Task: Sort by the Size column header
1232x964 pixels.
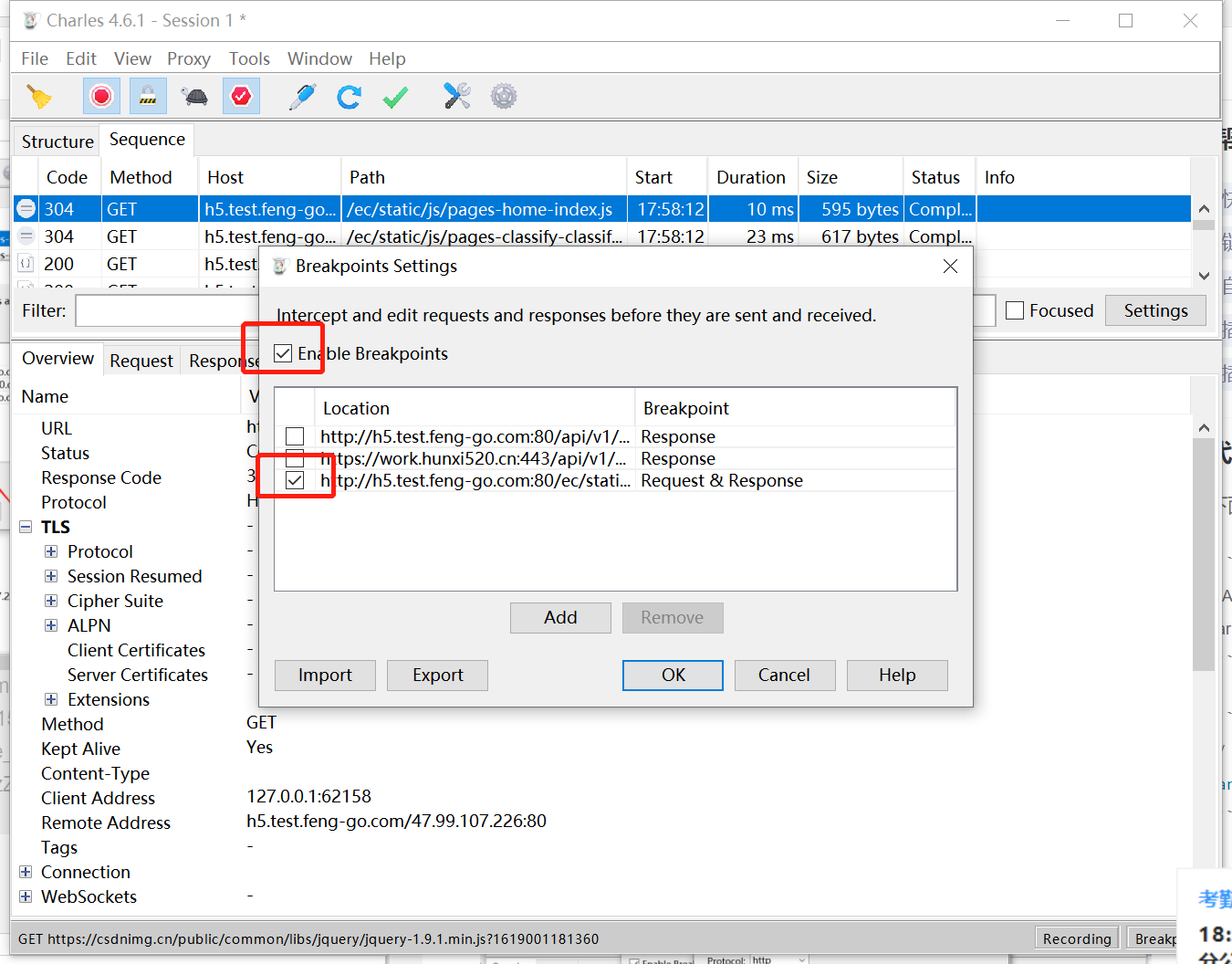Action: 851,177
